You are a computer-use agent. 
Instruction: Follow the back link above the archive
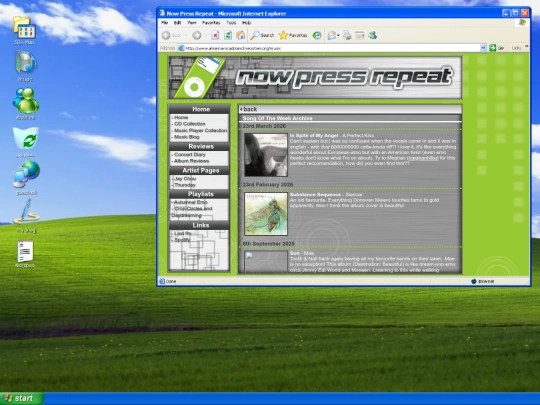pos(250,109)
